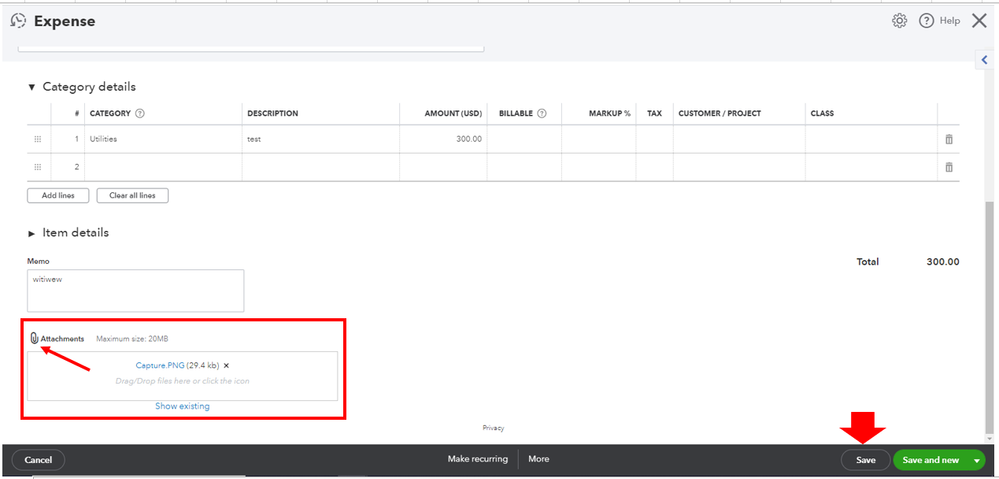Viewport: 999px width, 479px height.
Task: Click Make recurring in the footer
Action: 478,459
